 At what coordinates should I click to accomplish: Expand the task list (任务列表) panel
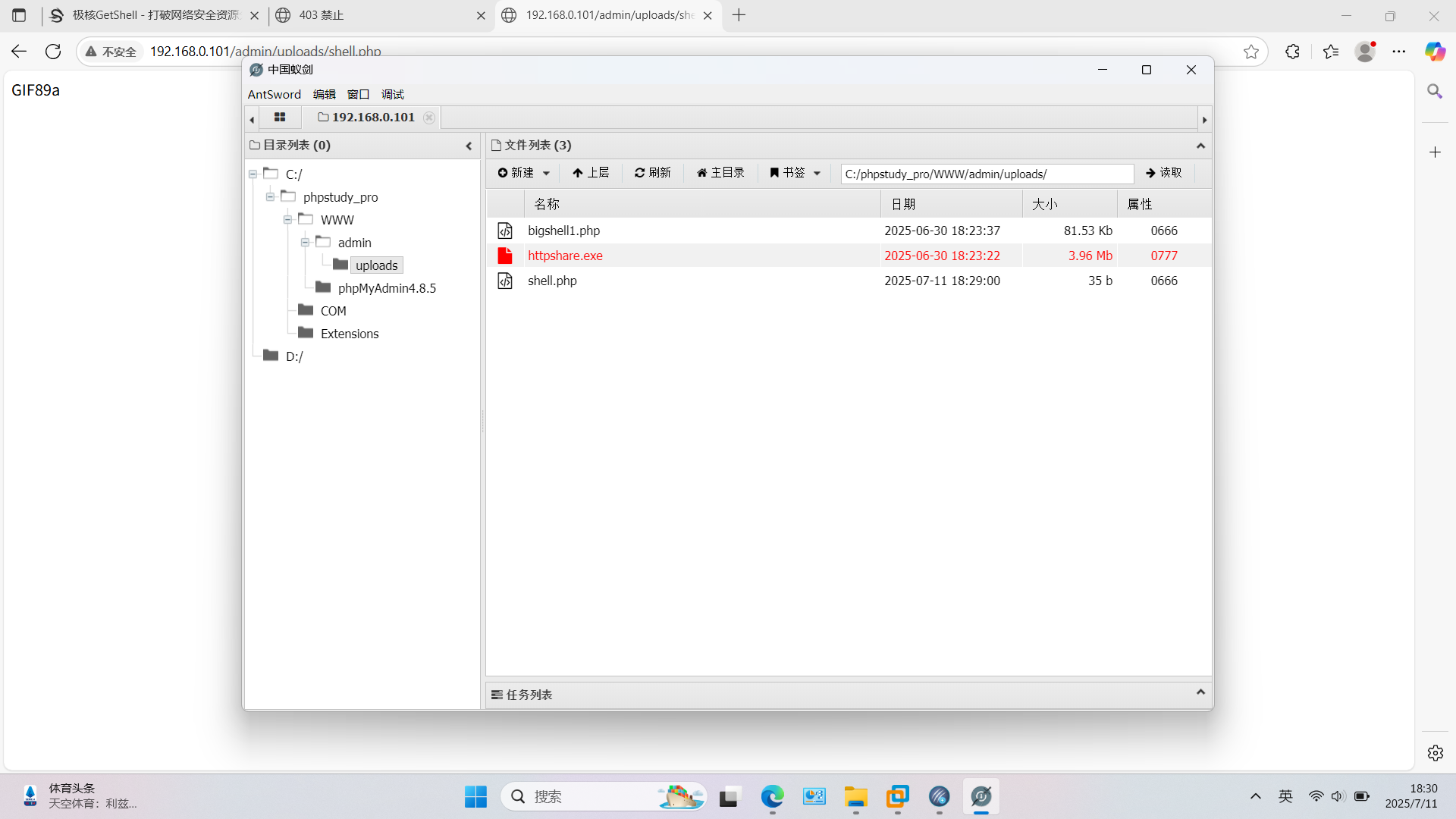tap(1200, 693)
